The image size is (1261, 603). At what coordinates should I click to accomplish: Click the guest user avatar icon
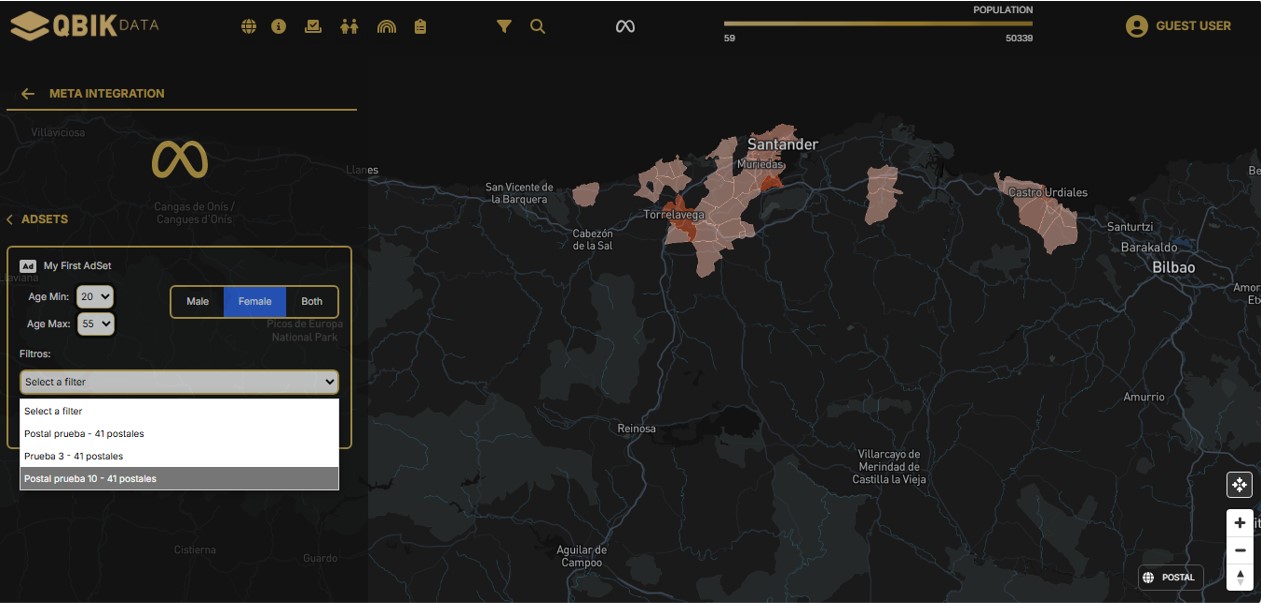point(1136,26)
